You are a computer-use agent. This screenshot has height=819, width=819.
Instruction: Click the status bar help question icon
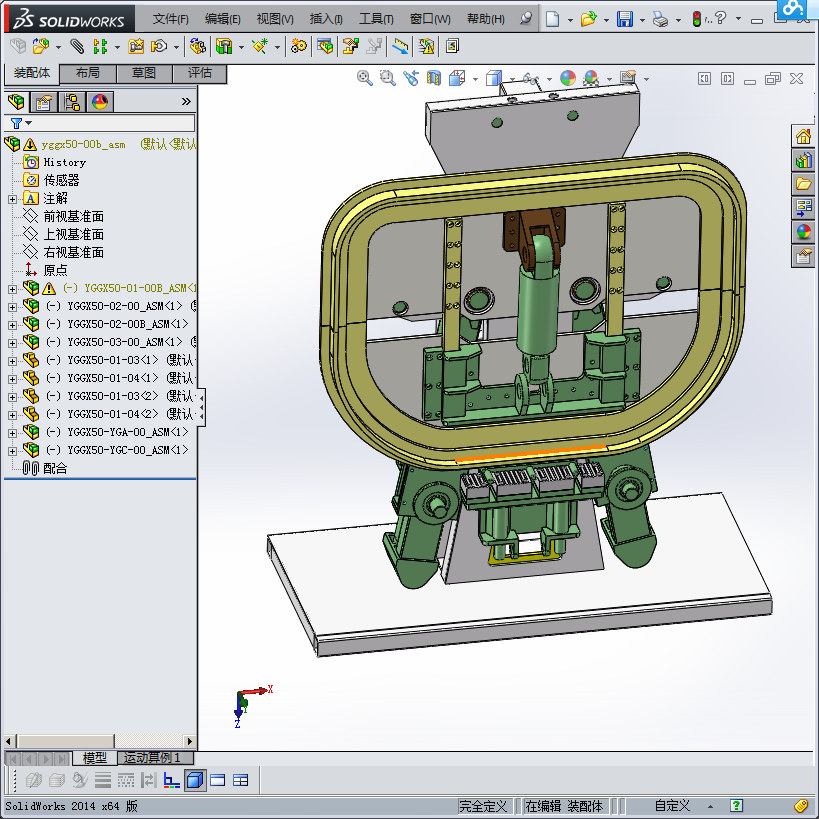coord(736,806)
